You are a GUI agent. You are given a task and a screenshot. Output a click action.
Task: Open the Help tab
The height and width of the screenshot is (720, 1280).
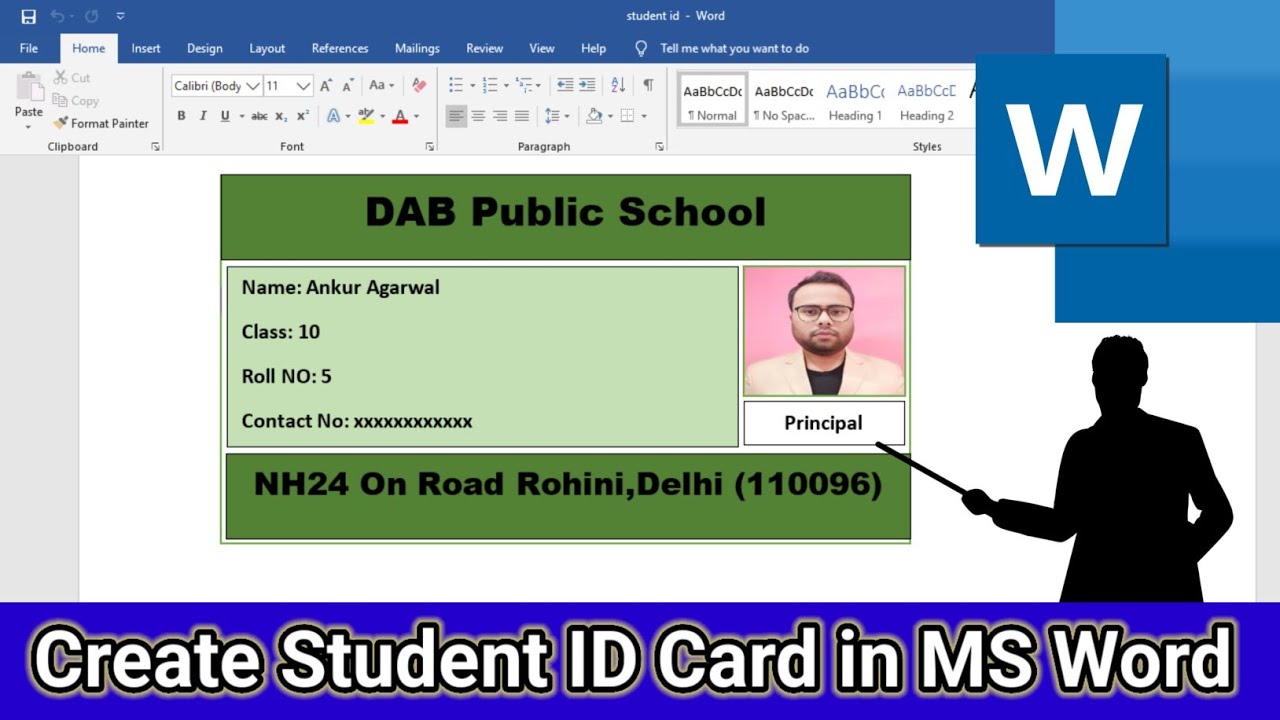(x=594, y=48)
